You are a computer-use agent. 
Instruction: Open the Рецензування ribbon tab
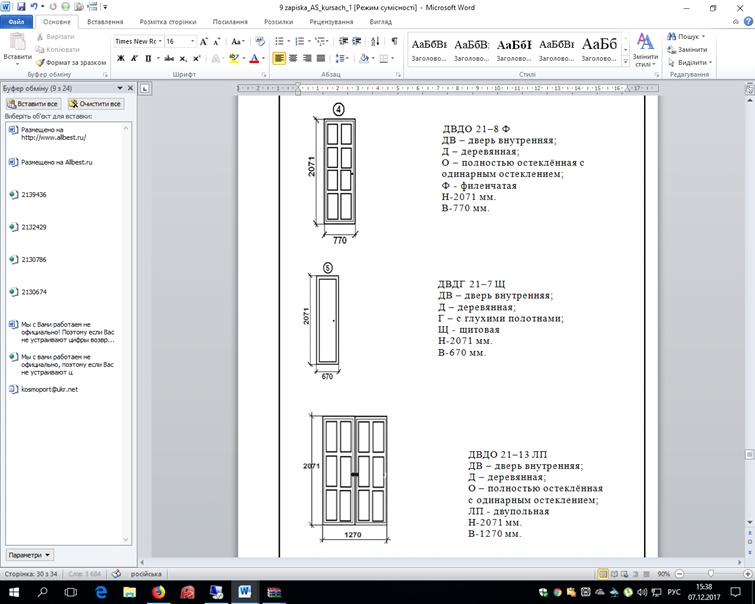330,21
